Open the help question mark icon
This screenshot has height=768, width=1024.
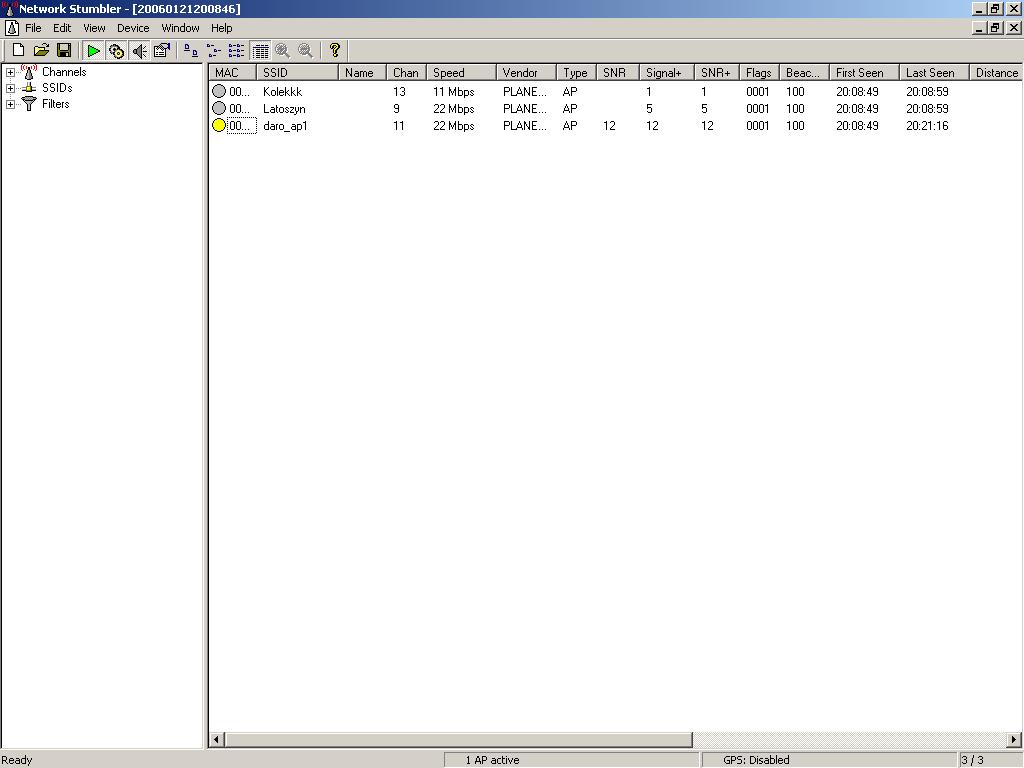point(334,50)
